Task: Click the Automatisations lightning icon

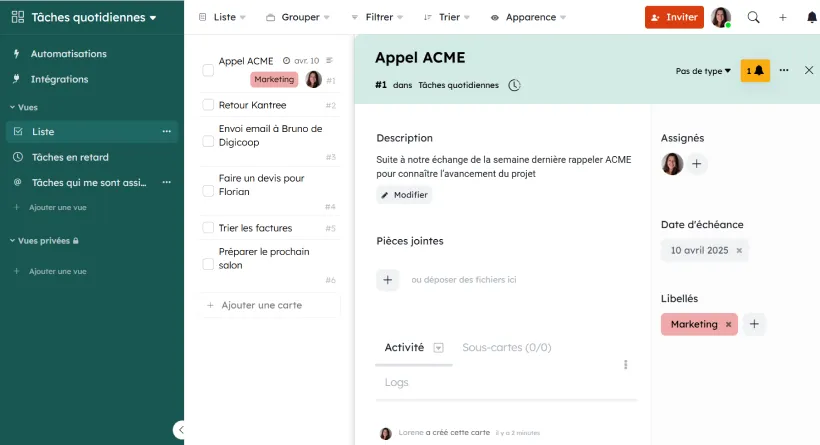Action: point(16,53)
